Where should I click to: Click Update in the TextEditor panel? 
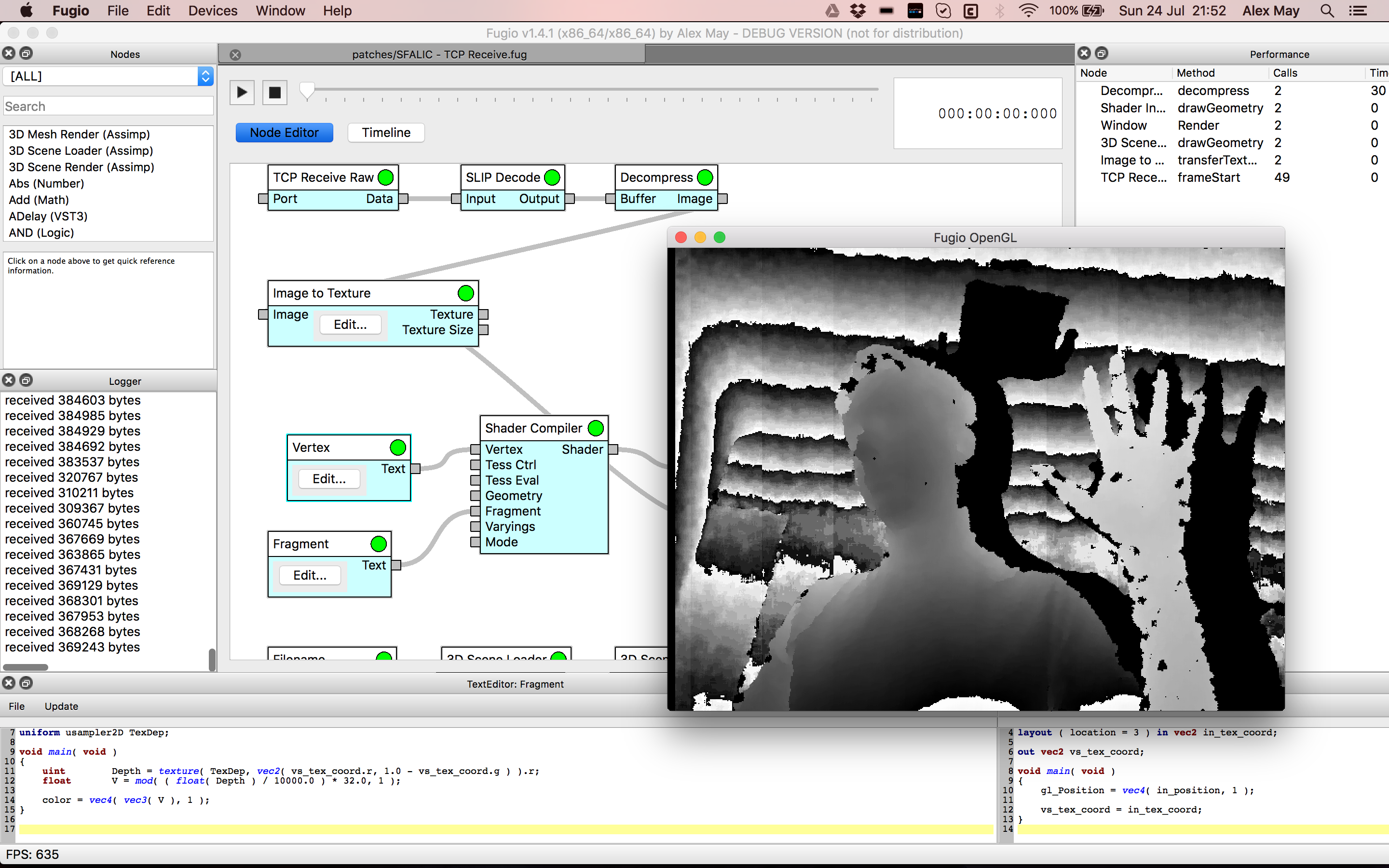point(61,706)
